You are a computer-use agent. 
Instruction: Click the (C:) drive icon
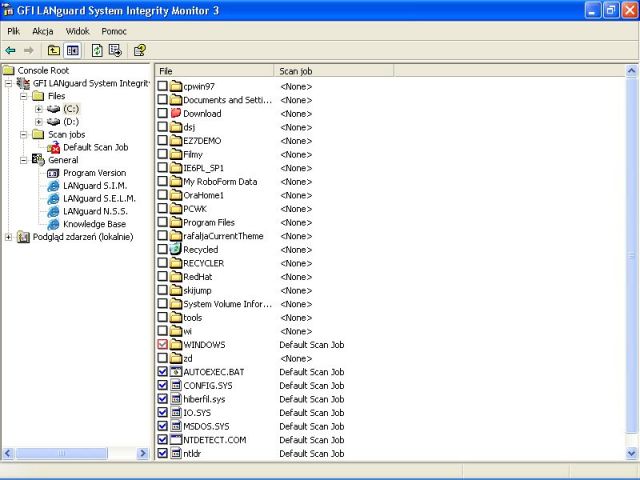(x=53, y=109)
